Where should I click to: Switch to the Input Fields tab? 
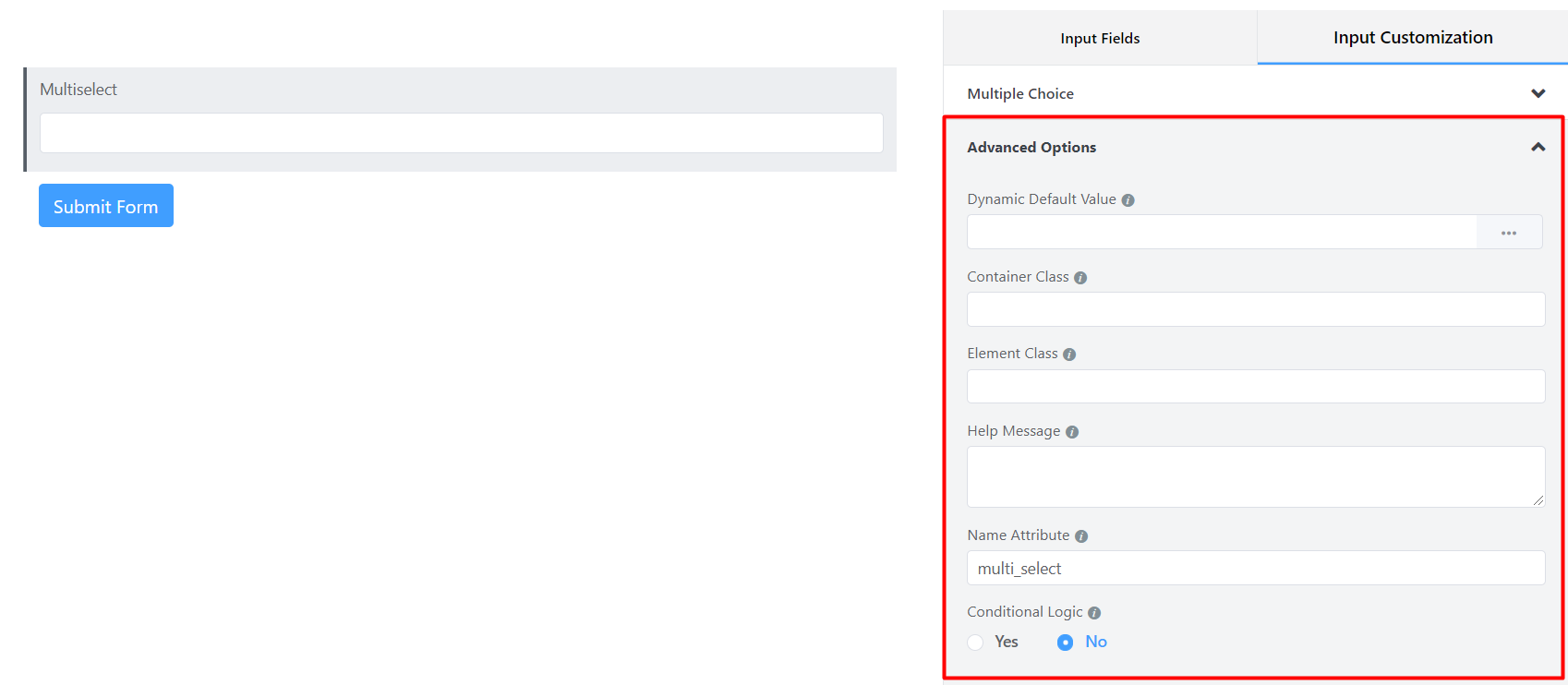[x=1100, y=38]
